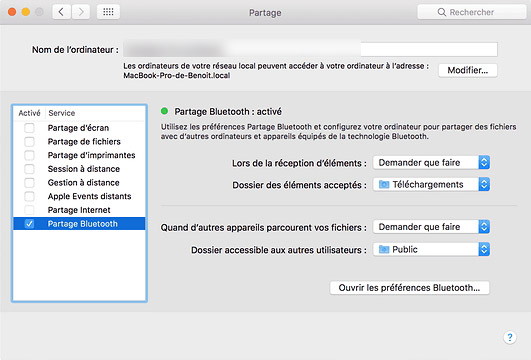Open the Dossier accessible aux autres utilisateurs dropdown

click(431, 250)
